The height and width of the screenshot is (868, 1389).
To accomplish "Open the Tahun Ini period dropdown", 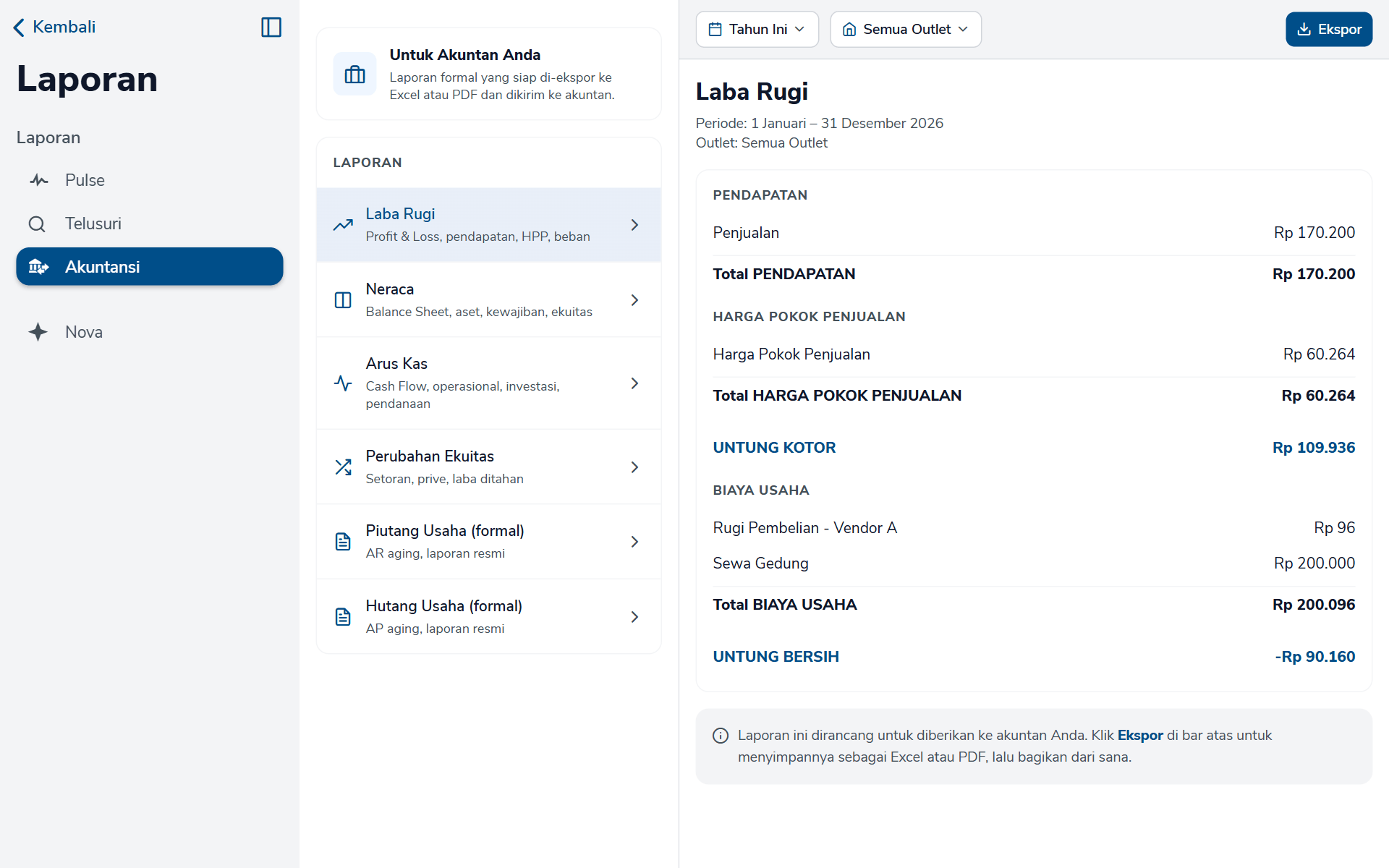I will click(x=757, y=29).
